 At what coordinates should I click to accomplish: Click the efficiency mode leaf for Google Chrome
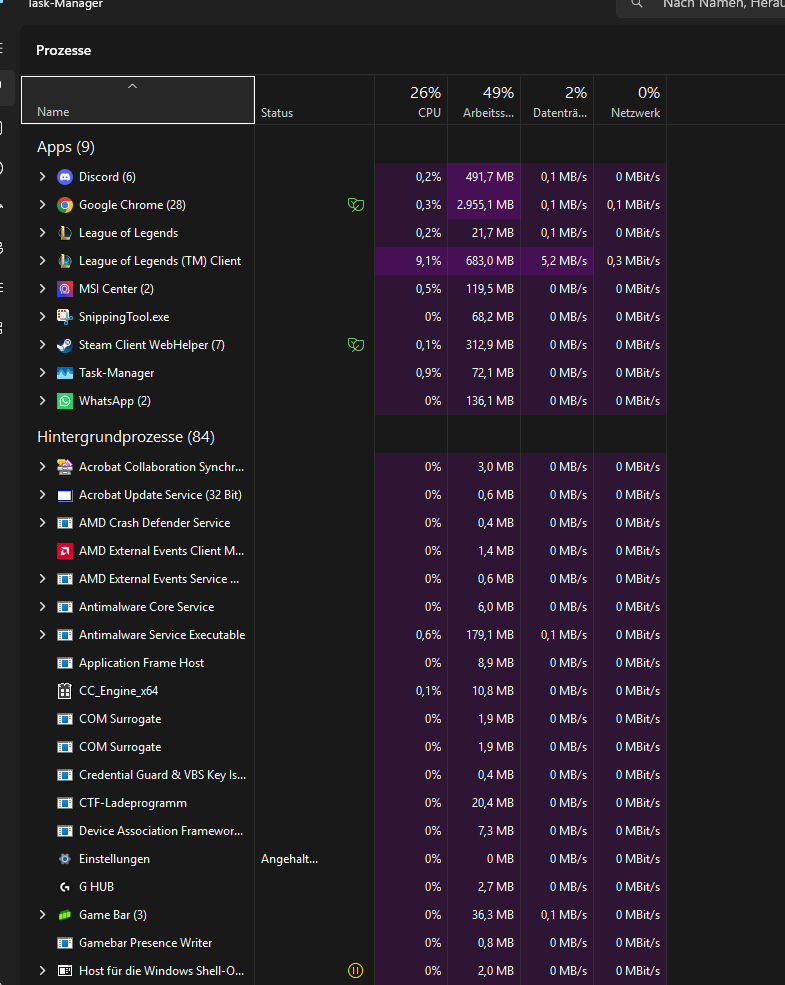click(x=356, y=205)
